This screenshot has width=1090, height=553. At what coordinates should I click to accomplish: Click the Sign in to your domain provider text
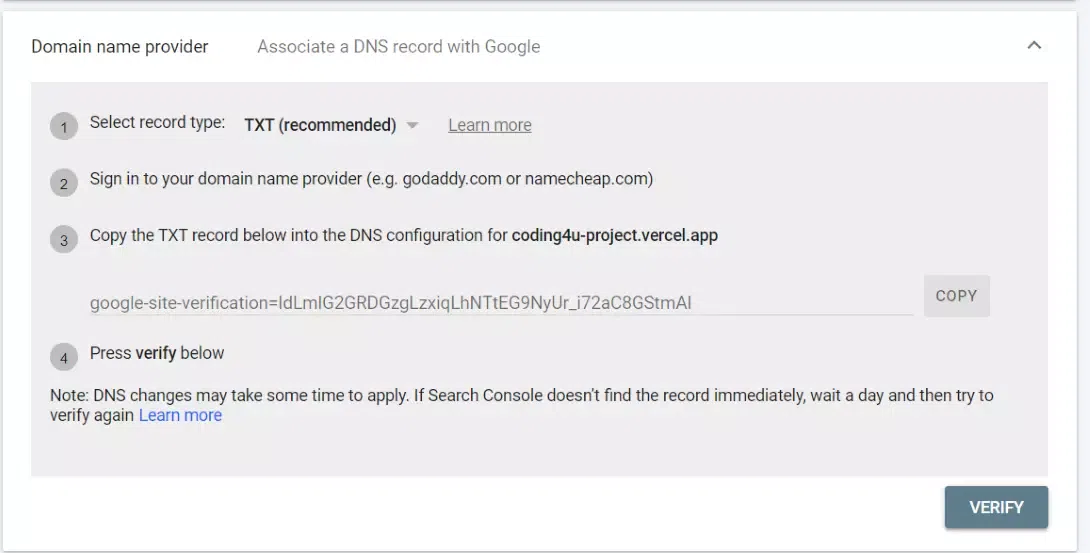pos(371,179)
